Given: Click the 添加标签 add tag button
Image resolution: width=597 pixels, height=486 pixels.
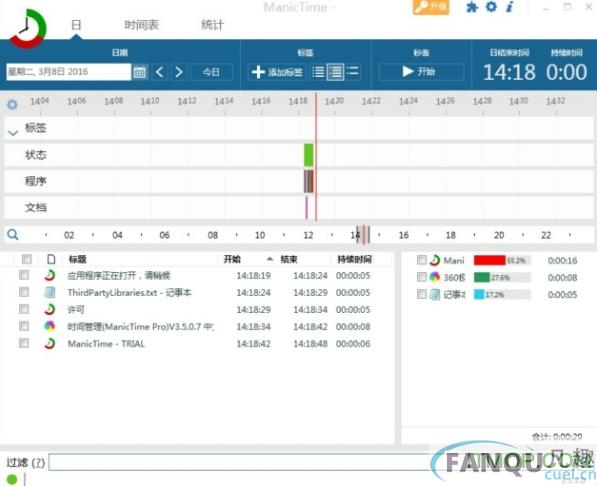Looking at the screenshot, I should pos(277,72).
